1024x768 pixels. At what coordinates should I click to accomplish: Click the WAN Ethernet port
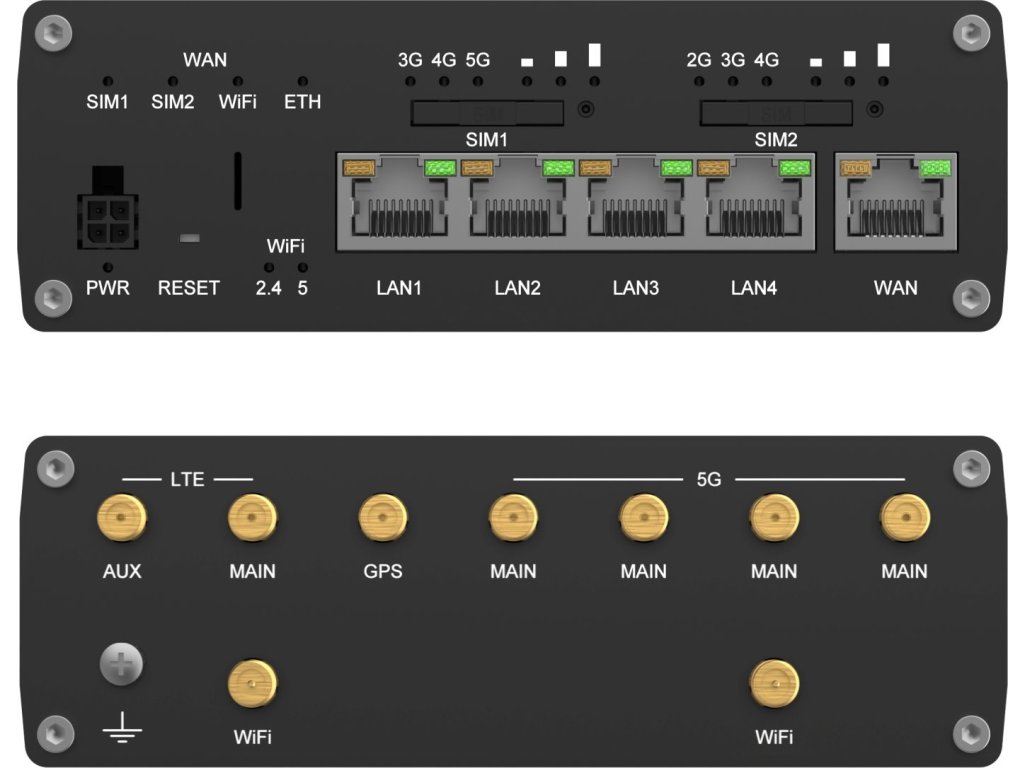pos(895,203)
